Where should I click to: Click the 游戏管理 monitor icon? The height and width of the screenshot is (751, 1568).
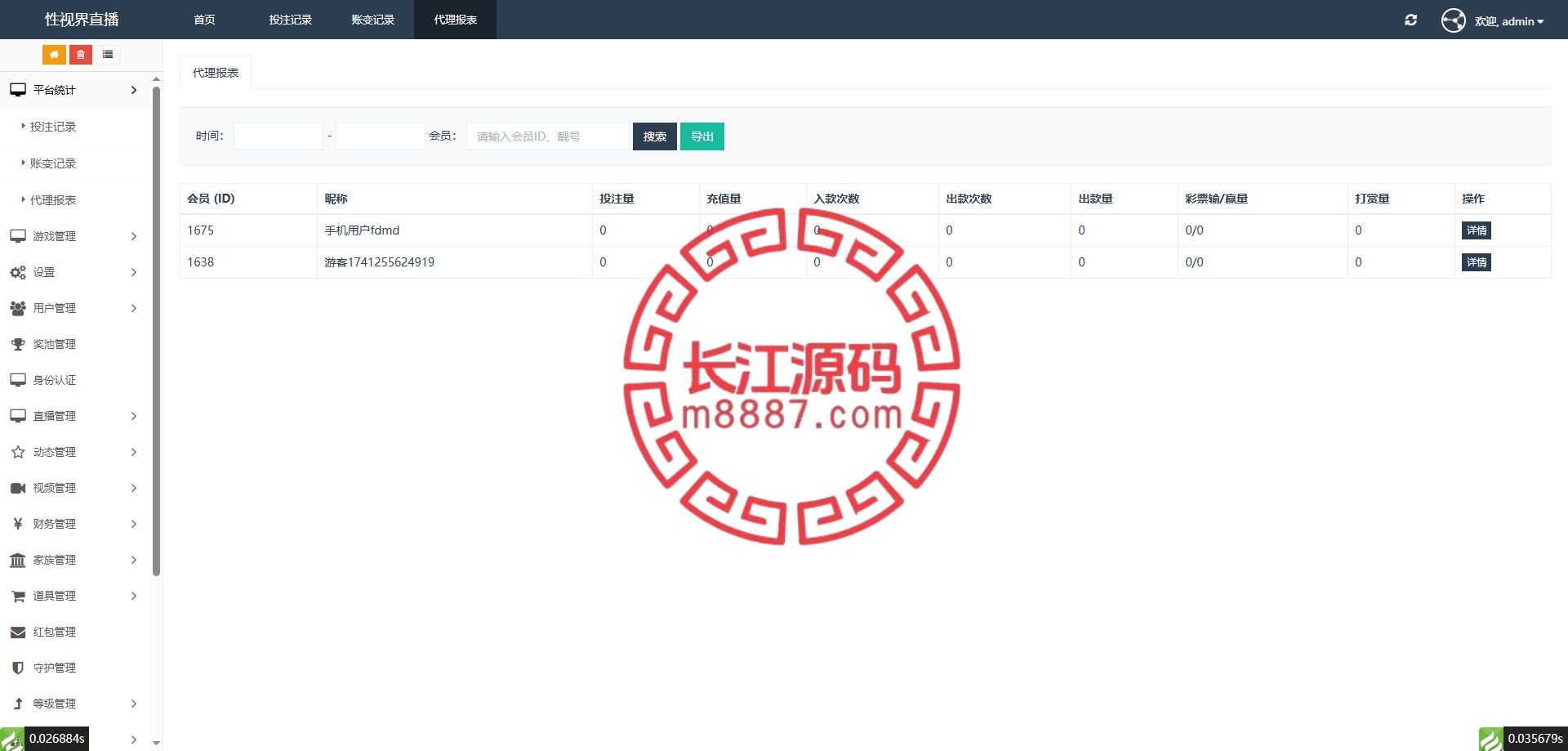18,236
